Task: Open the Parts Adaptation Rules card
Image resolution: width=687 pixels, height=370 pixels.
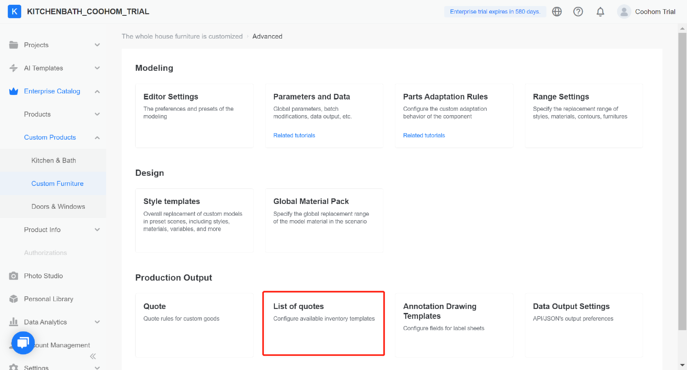Action: [454, 116]
